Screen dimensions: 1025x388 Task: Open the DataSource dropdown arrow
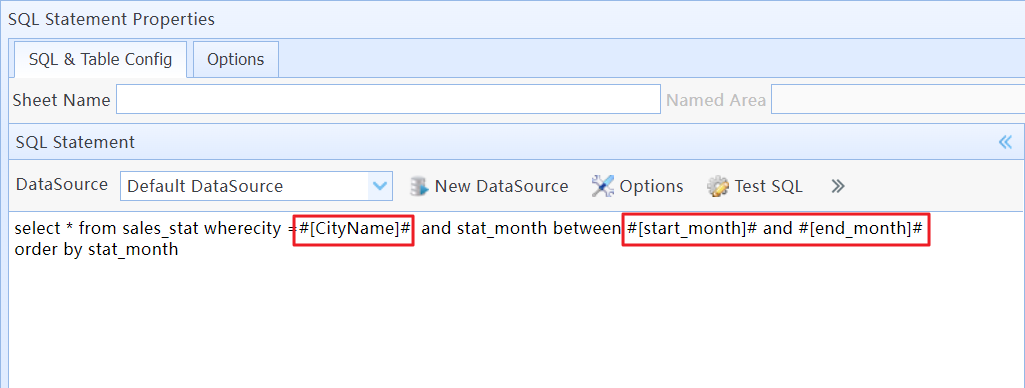point(380,186)
